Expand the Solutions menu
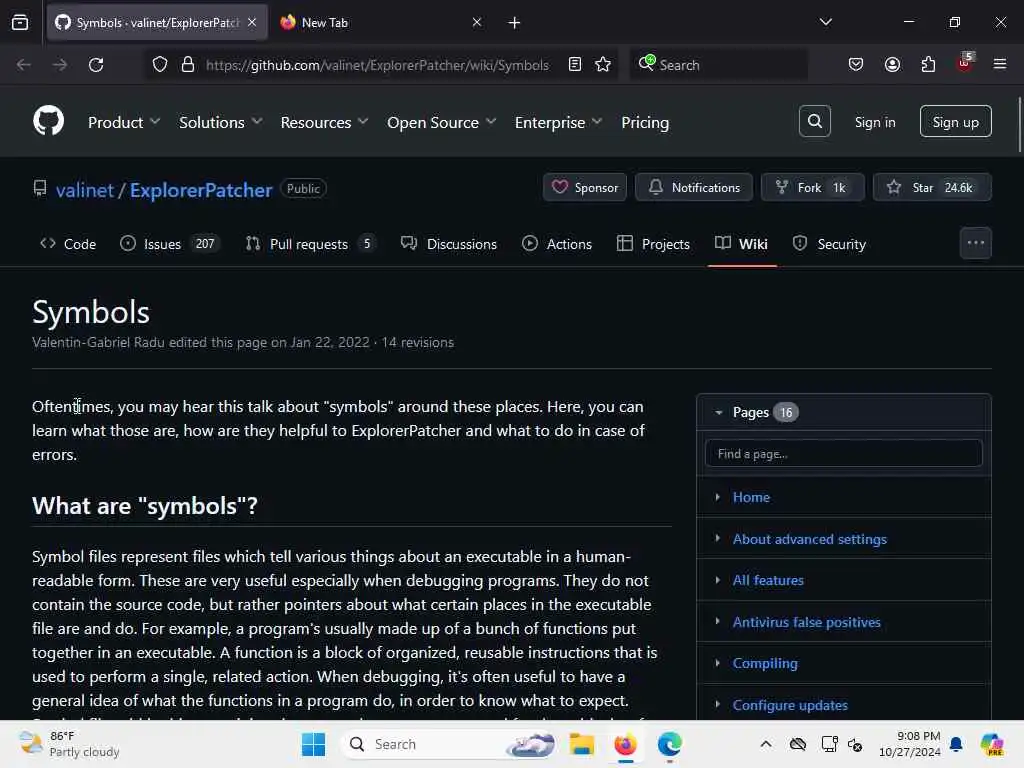1024x768 pixels. (x=221, y=122)
